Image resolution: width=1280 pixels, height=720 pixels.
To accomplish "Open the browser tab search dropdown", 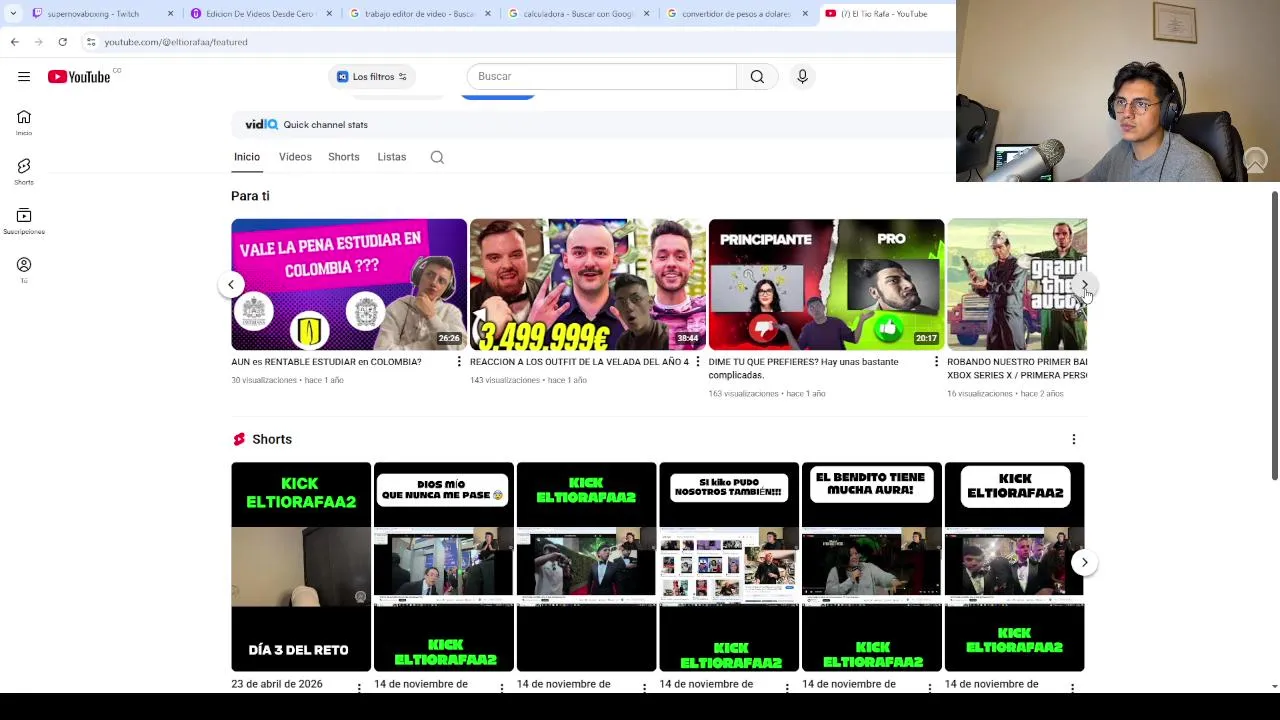I will pos(13,14).
